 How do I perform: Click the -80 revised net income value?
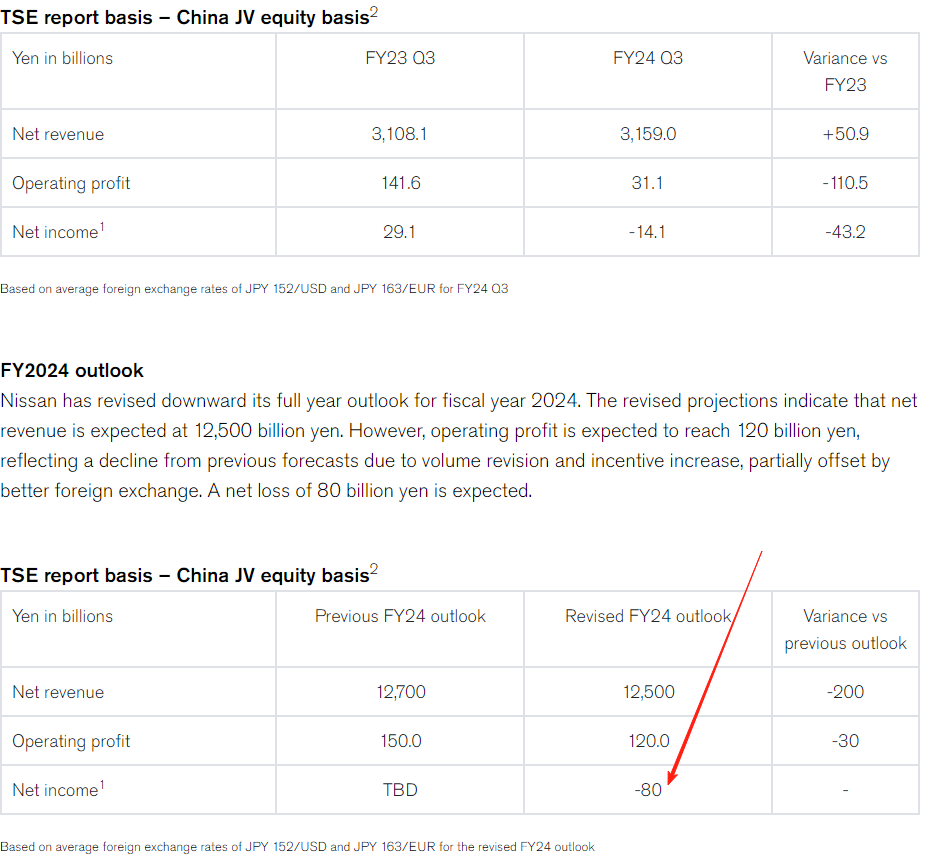coord(648,790)
